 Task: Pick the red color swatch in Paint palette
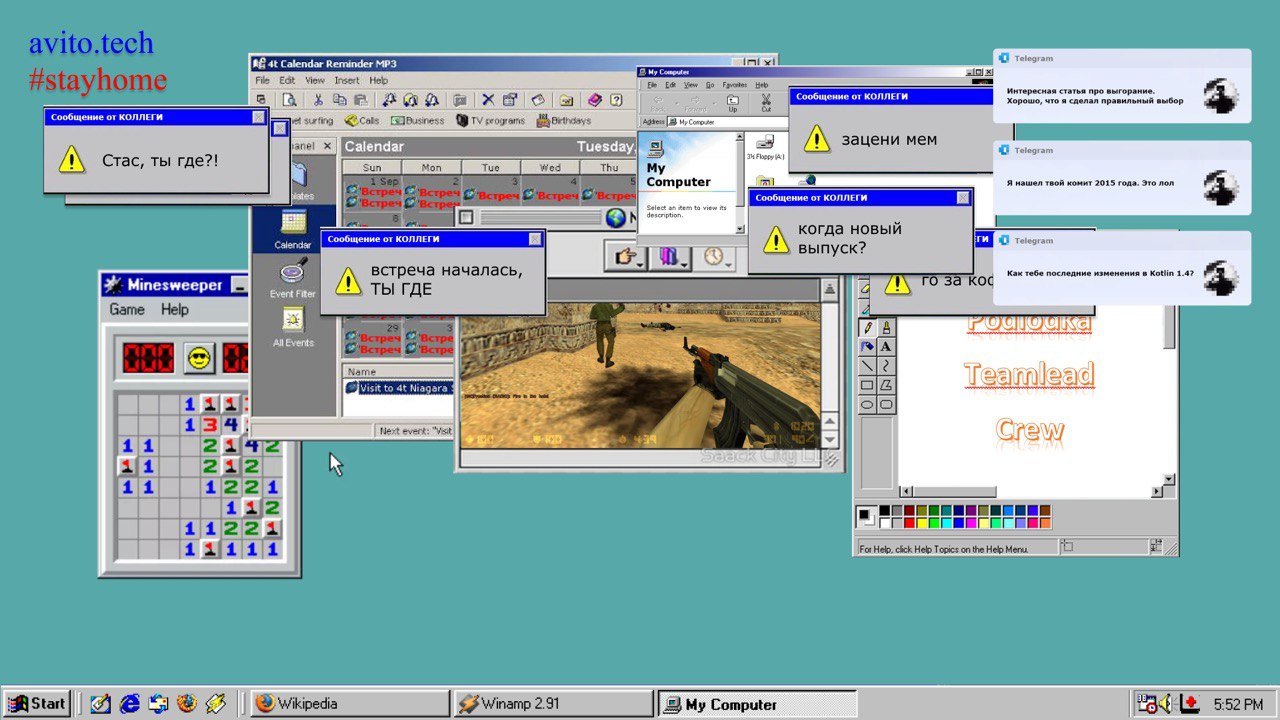[909, 522]
